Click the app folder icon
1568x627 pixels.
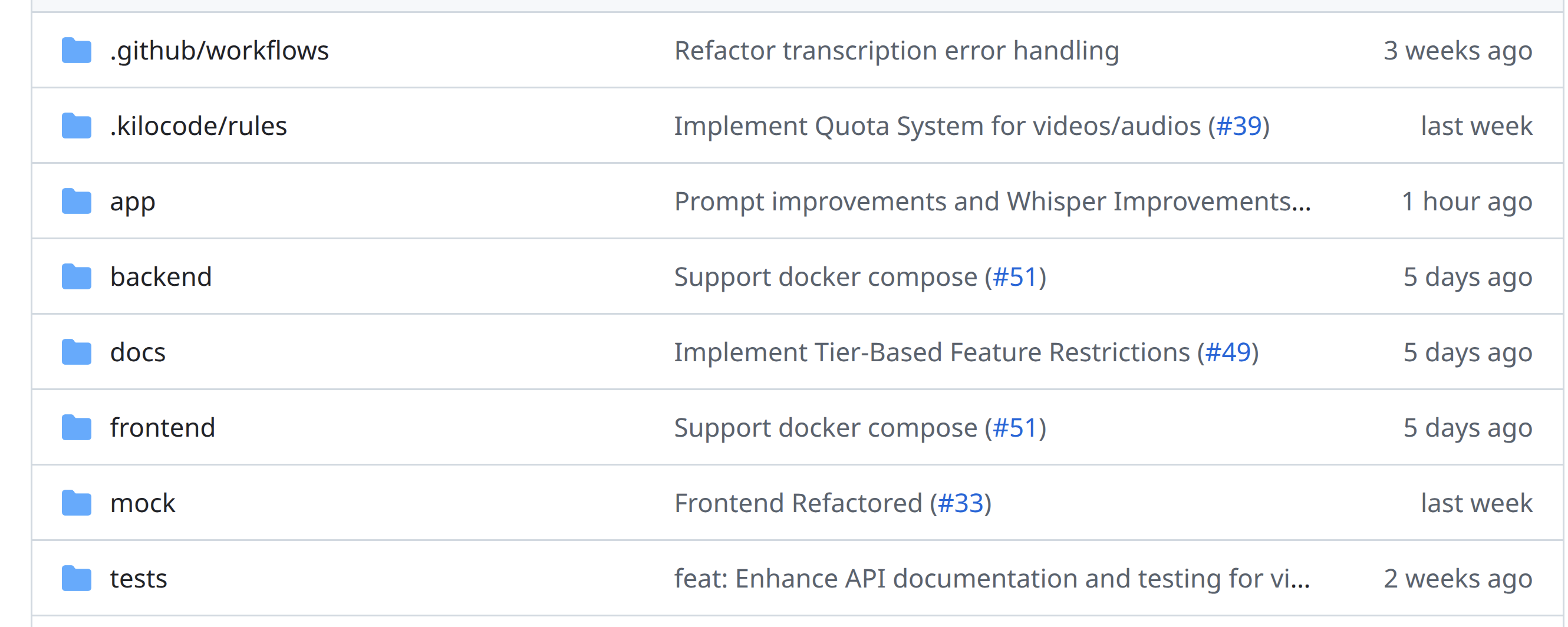click(x=77, y=202)
